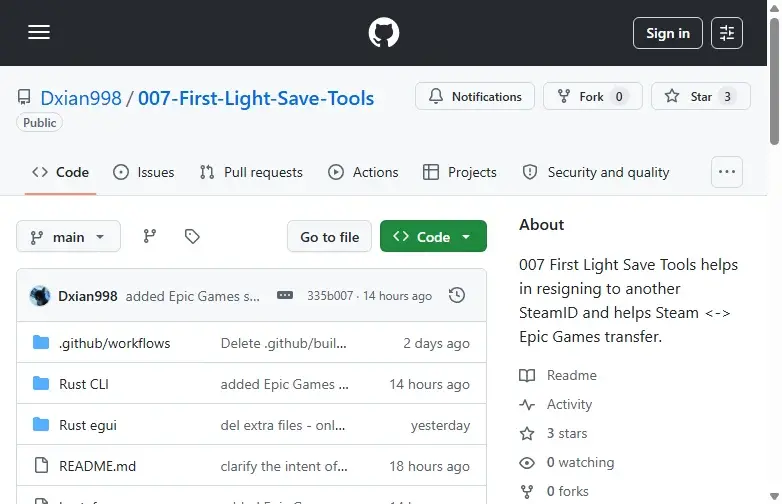
Task: Open the Dxian998 owner profile link
Action: (81, 98)
